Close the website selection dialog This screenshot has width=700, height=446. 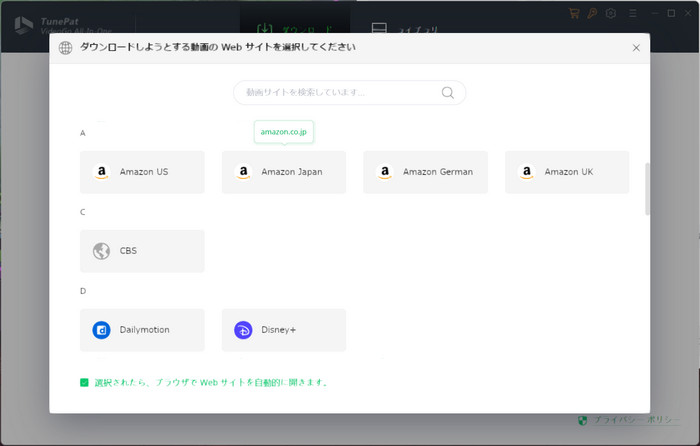click(x=636, y=48)
